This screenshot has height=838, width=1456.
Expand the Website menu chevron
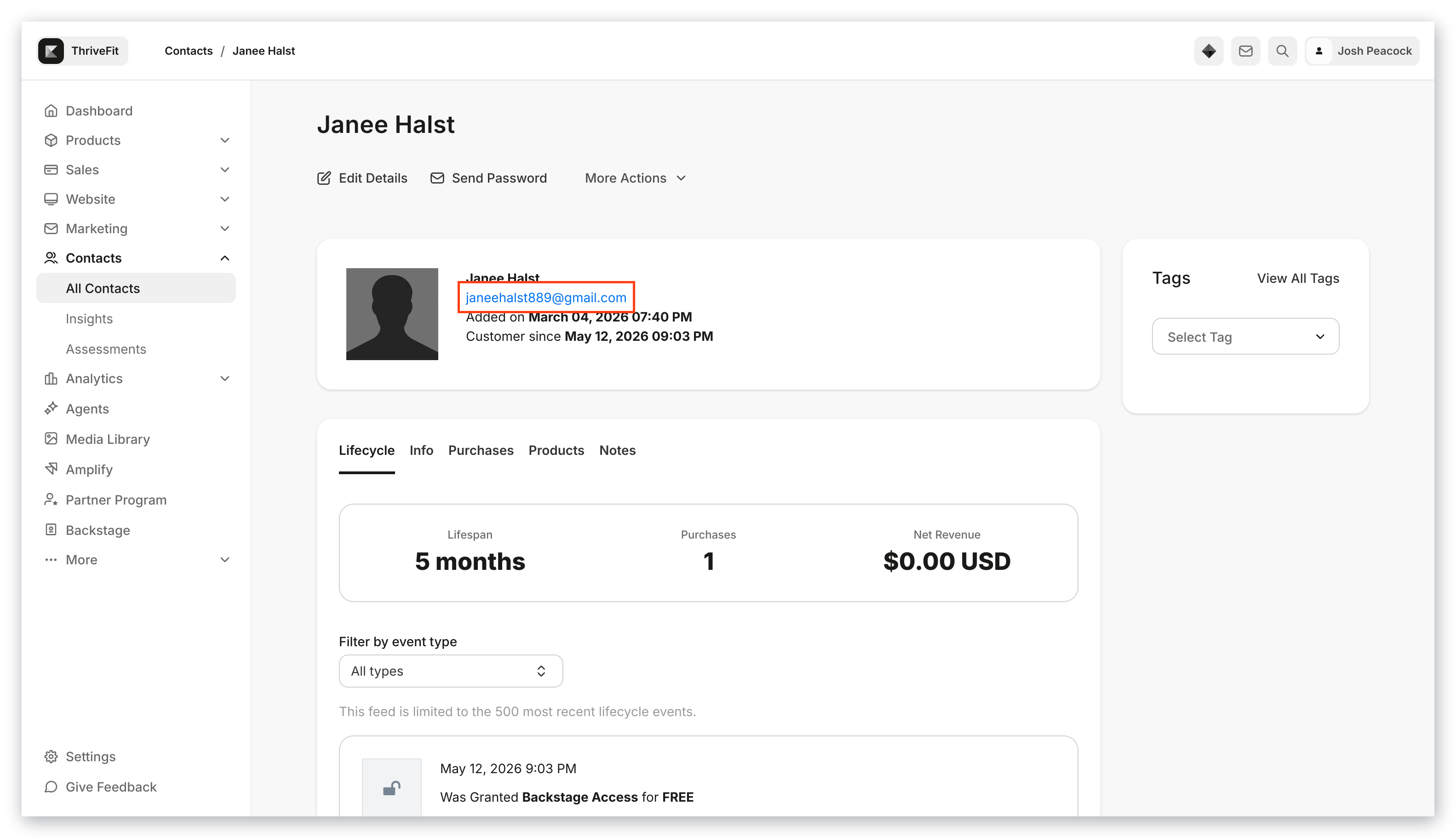(x=224, y=199)
